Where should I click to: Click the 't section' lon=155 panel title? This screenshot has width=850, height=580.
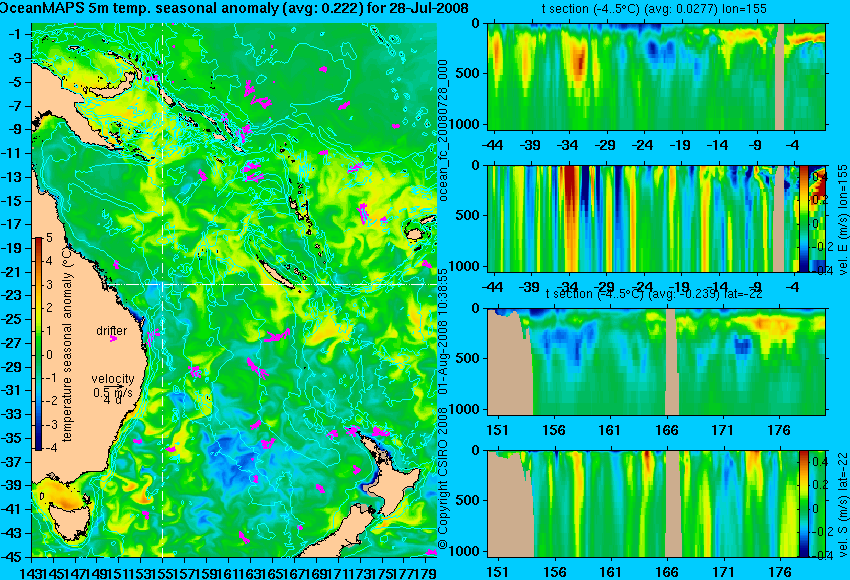(x=654, y=9)
